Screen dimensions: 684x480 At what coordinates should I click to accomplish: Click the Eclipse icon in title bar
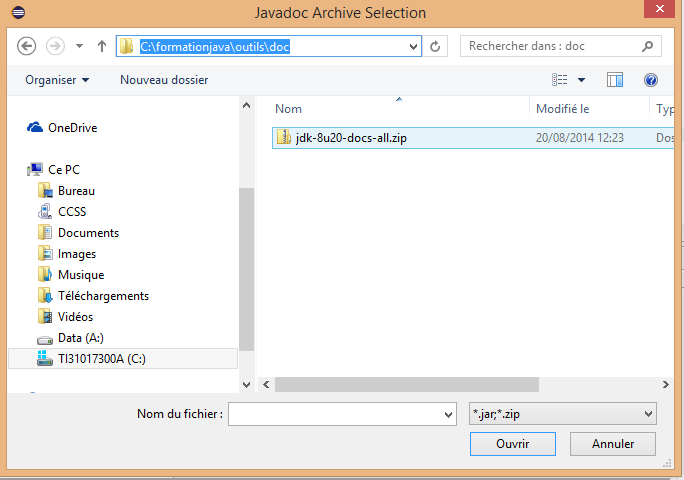coord(18,12)
